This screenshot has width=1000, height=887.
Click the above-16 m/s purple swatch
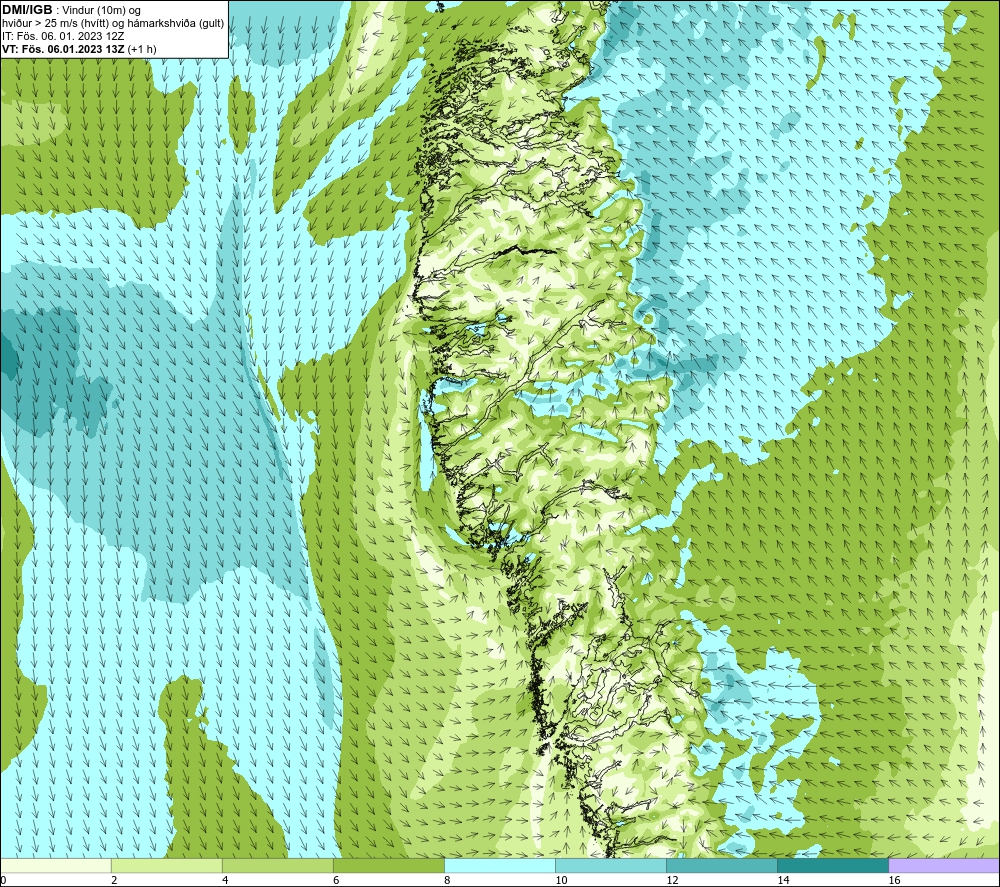click(944, 865)
